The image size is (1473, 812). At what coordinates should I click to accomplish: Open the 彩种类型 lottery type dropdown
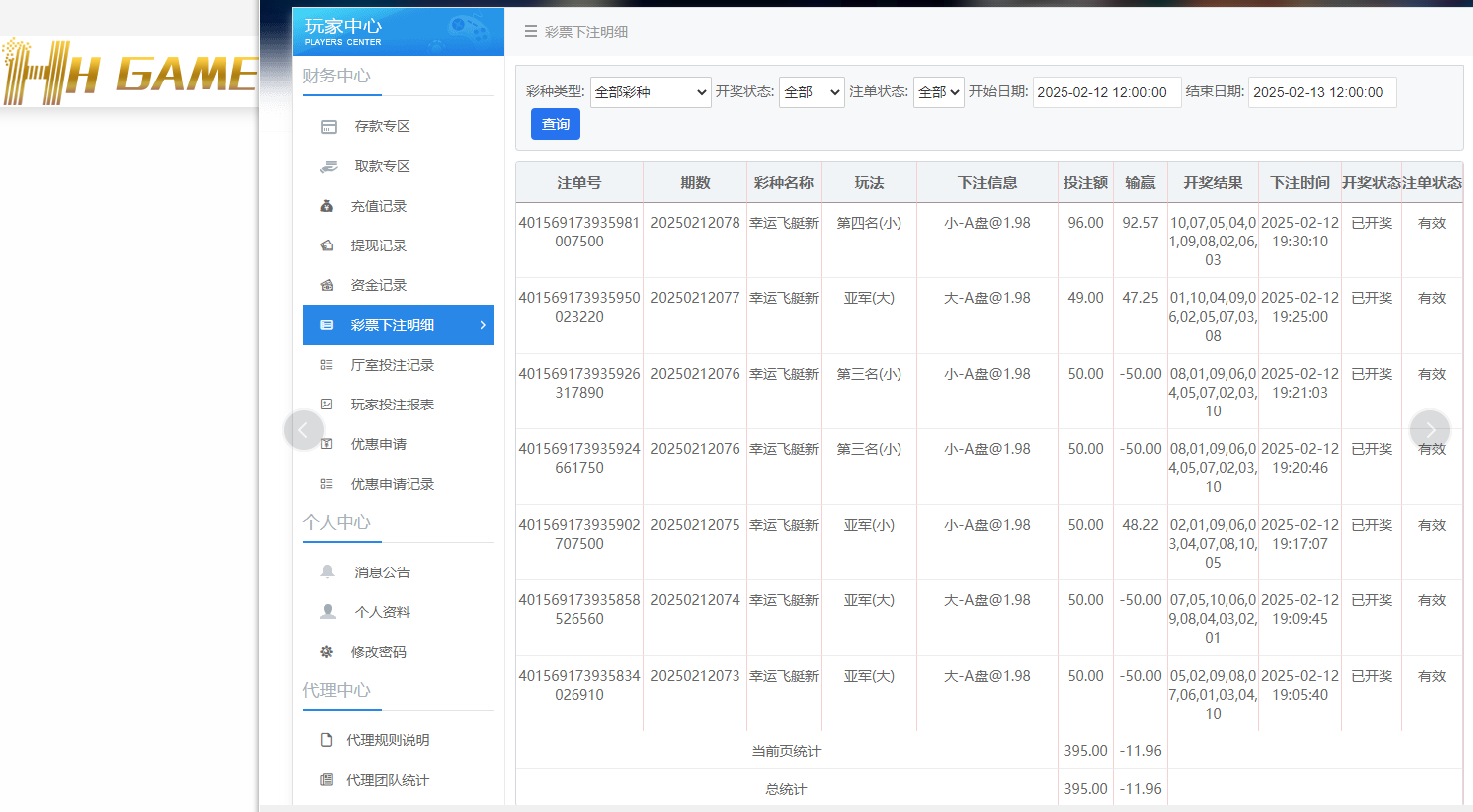pos(650,90)
